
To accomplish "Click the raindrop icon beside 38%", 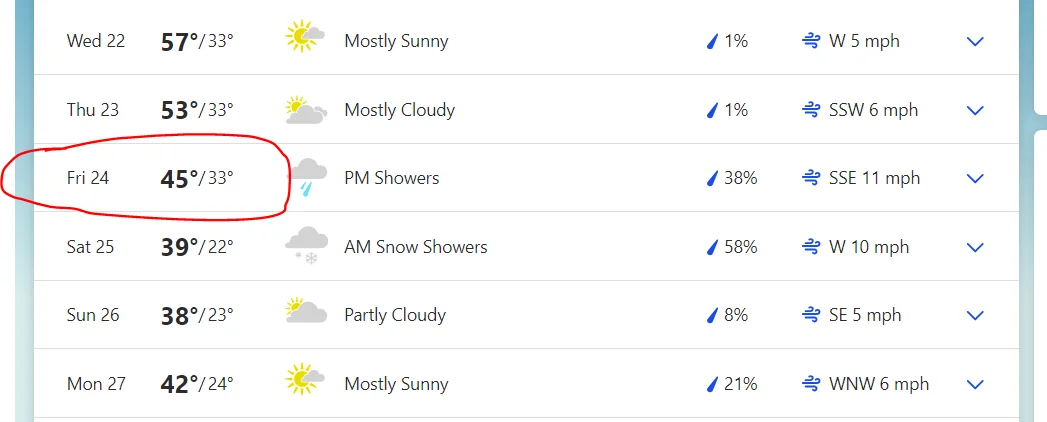I will (x=712, y=178).
